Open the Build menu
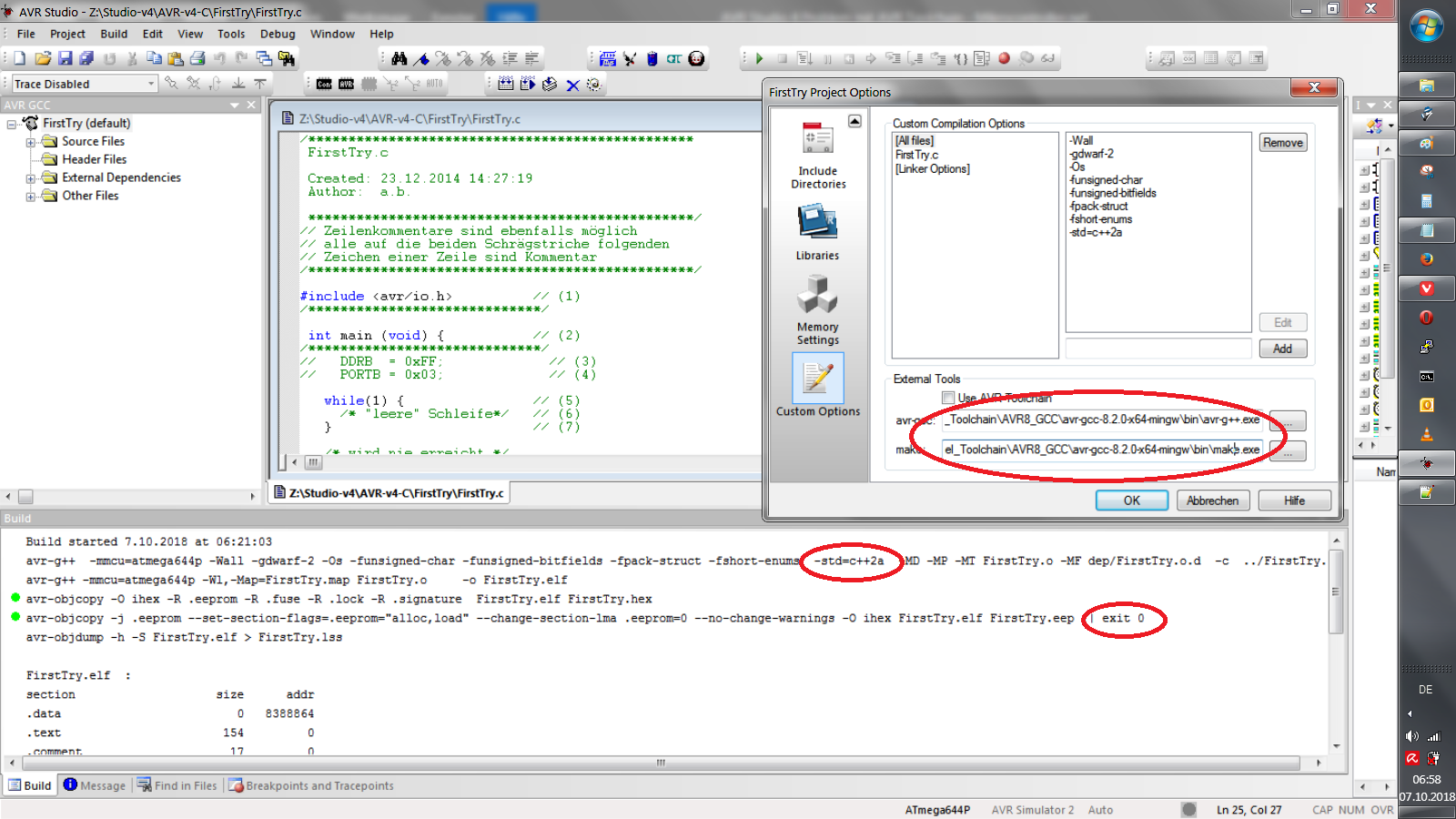 pos(114,34)
